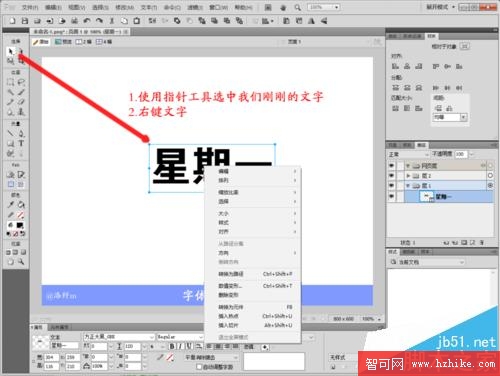Choose 转换为元件 in the context menu
Screen dimensions: 500x376
[x=231, y=307]
